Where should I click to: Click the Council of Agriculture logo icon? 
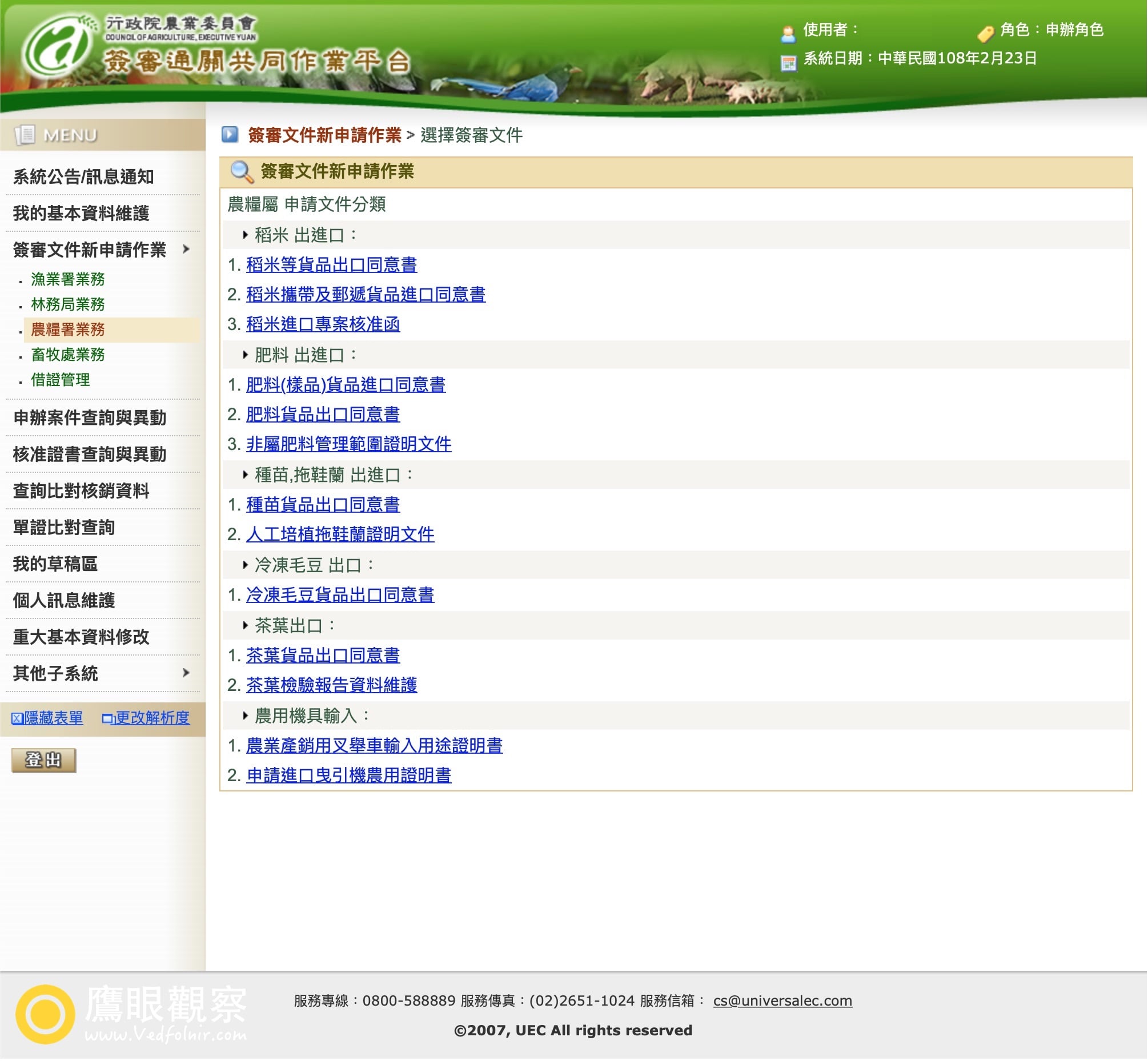[58, 47]
